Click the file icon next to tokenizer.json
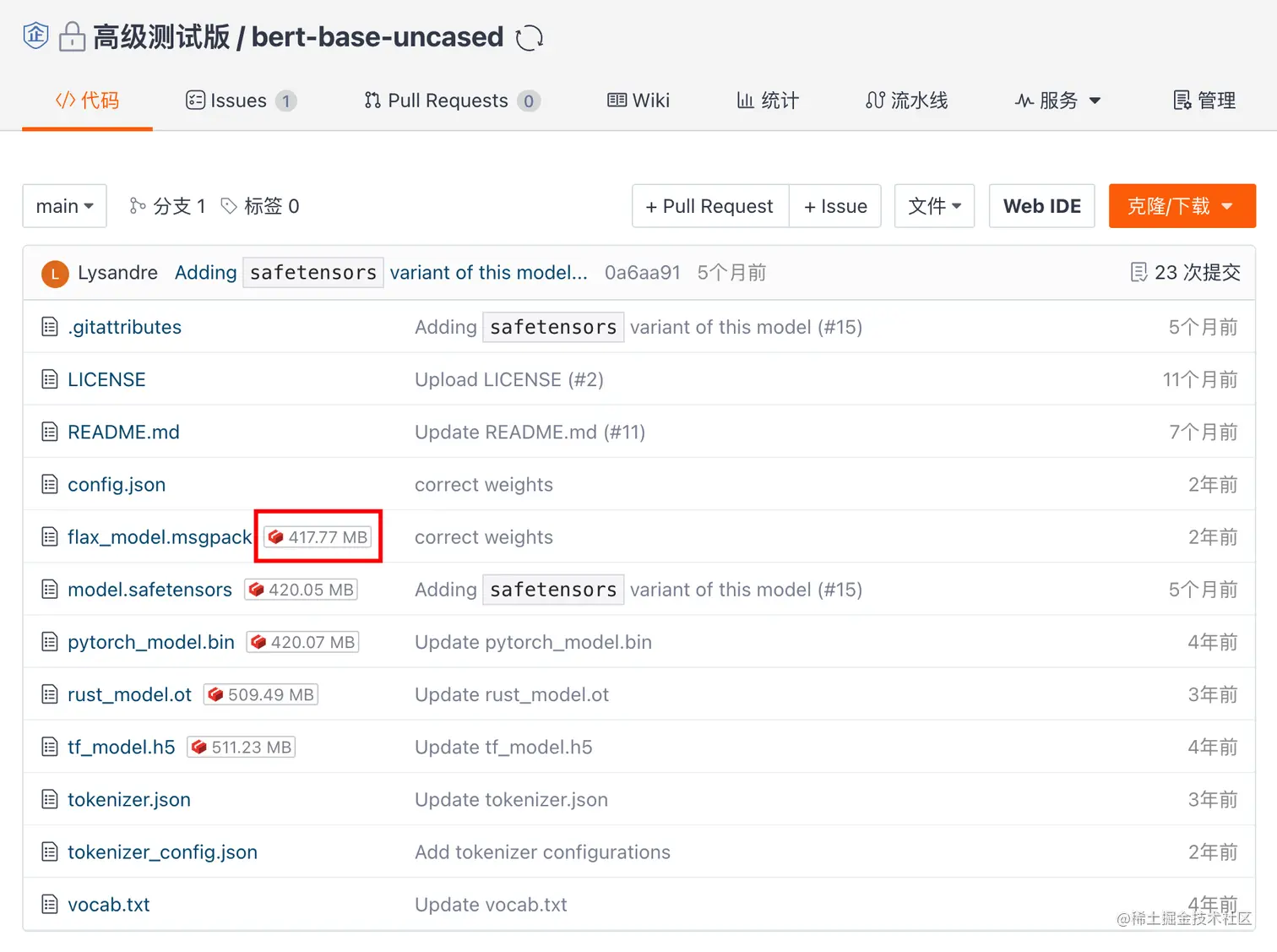The height and width of the screenshot is (952, 1277). tap(50, 799)
